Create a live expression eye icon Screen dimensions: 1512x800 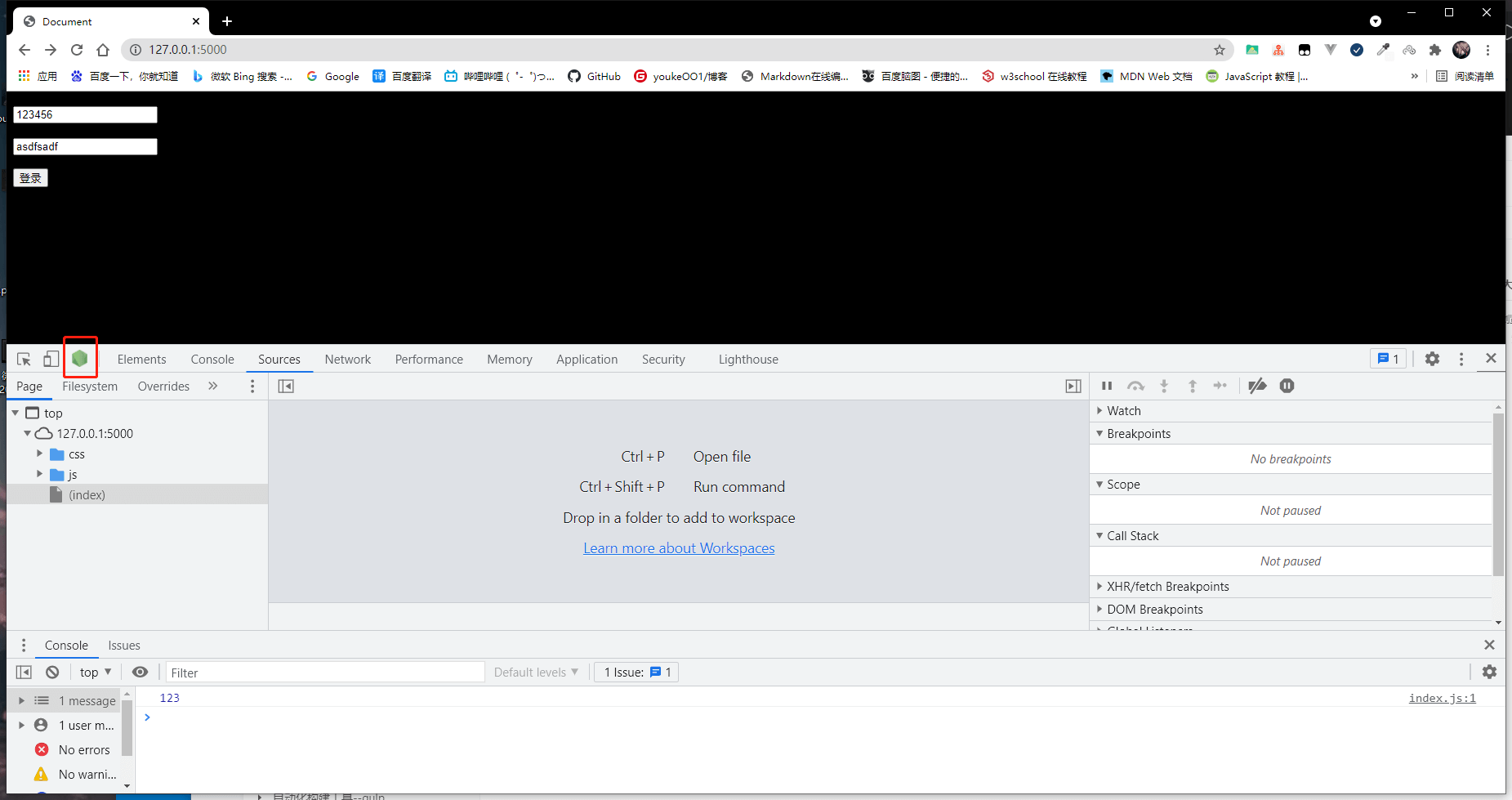tap(140, 672)
